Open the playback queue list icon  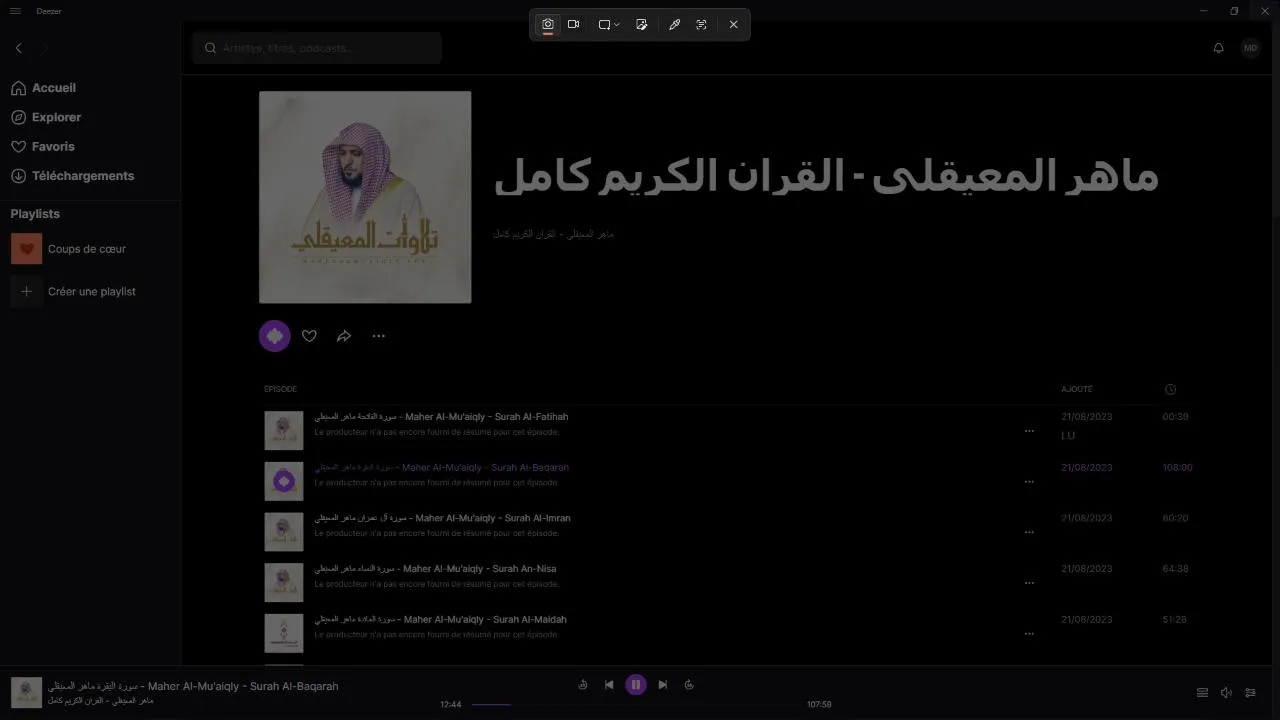tap(1202, 693)
